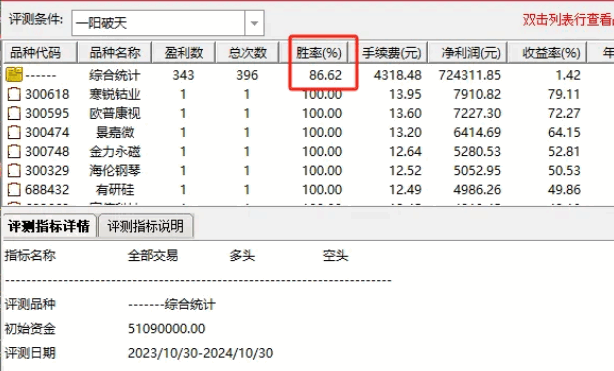The height and width of the screenshot is (371, 614).
Task: Click the 空头 column label
Action: tap(335, 256)
